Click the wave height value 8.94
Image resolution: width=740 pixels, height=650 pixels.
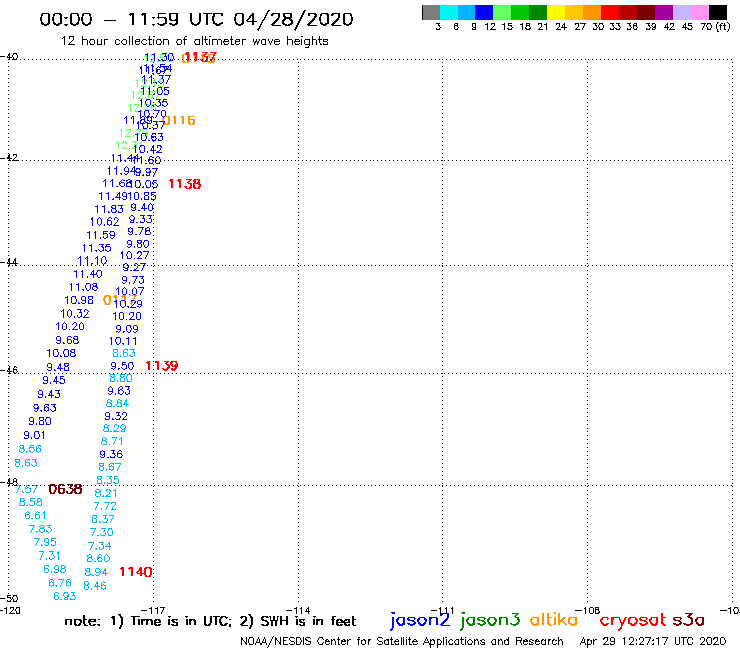pos(96,572)
